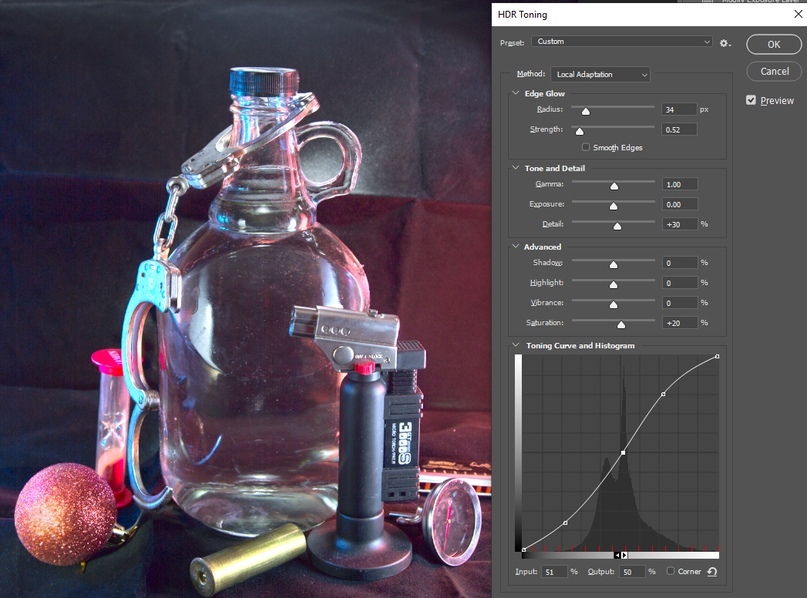Collapse the Advanced section
Viewport: 807px width, 598px height.
click(x=515, y=247)
